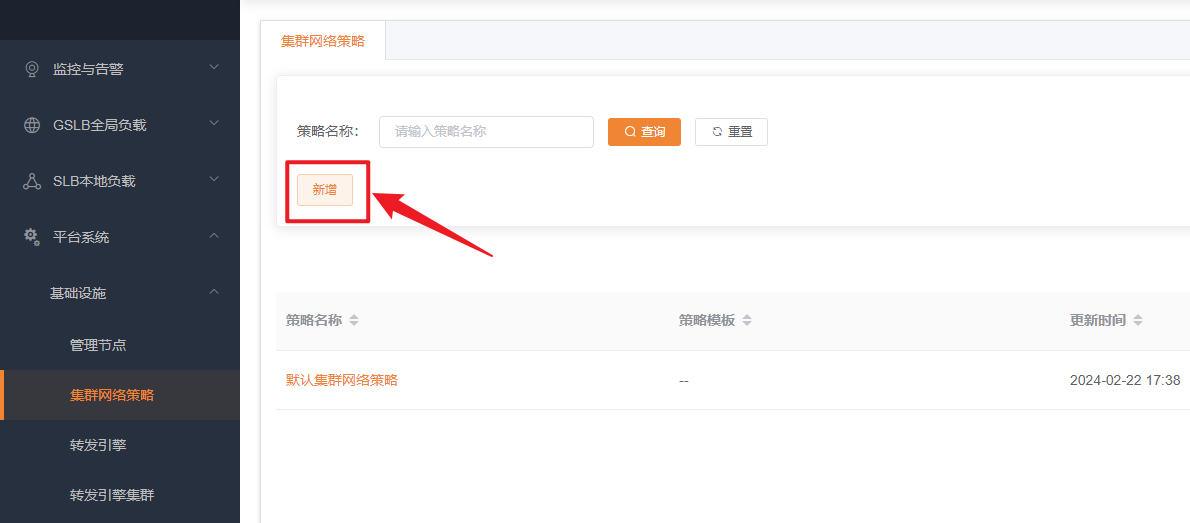
Task: Expand the GSLB全局负载 menu chevron
Action: pos(214,123)
